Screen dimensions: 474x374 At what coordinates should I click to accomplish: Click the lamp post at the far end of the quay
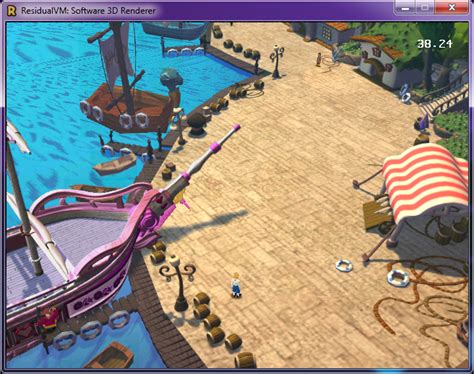point(277,61)
